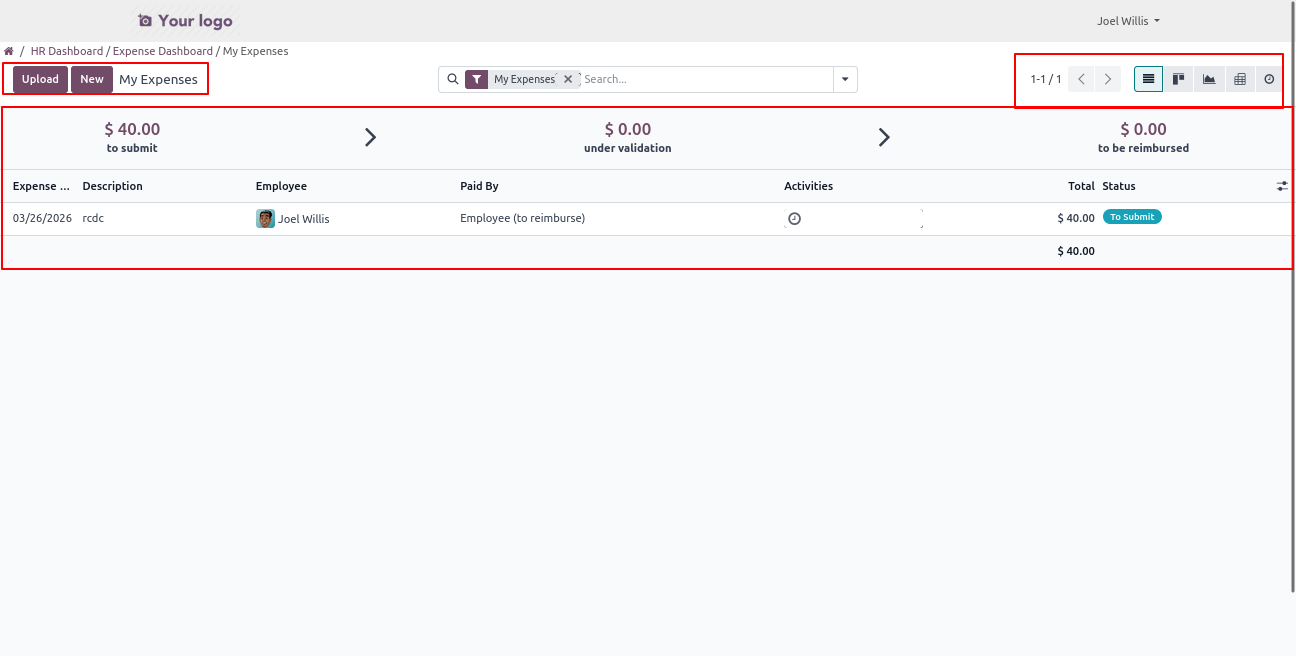Click the magnifying glass search icon
The image size is (1296, 656).
click(452, 79)
